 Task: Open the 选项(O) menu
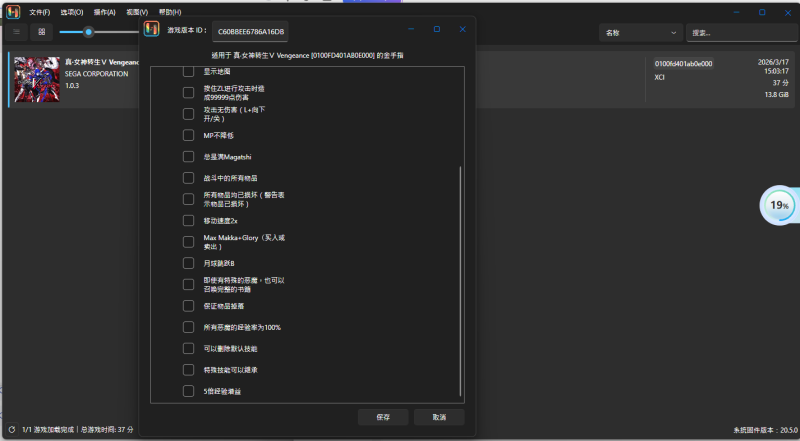click(72, 12)
